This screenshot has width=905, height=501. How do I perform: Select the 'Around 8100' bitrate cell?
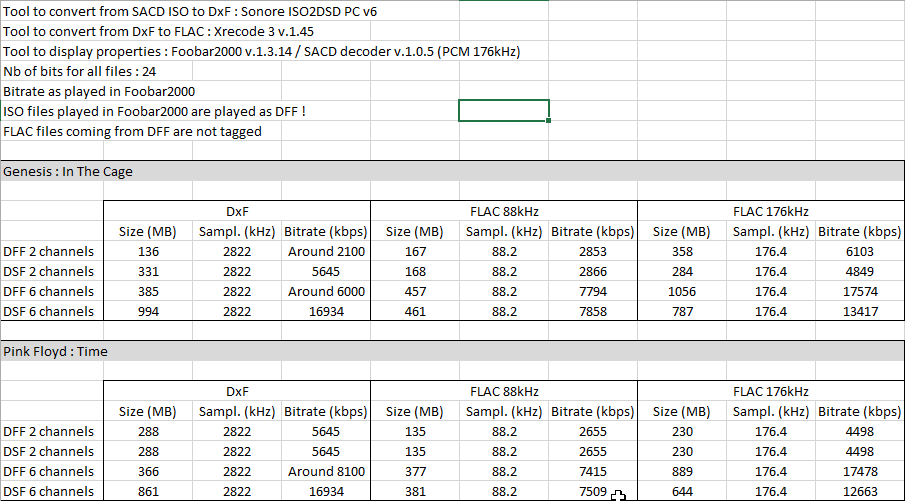326,472
